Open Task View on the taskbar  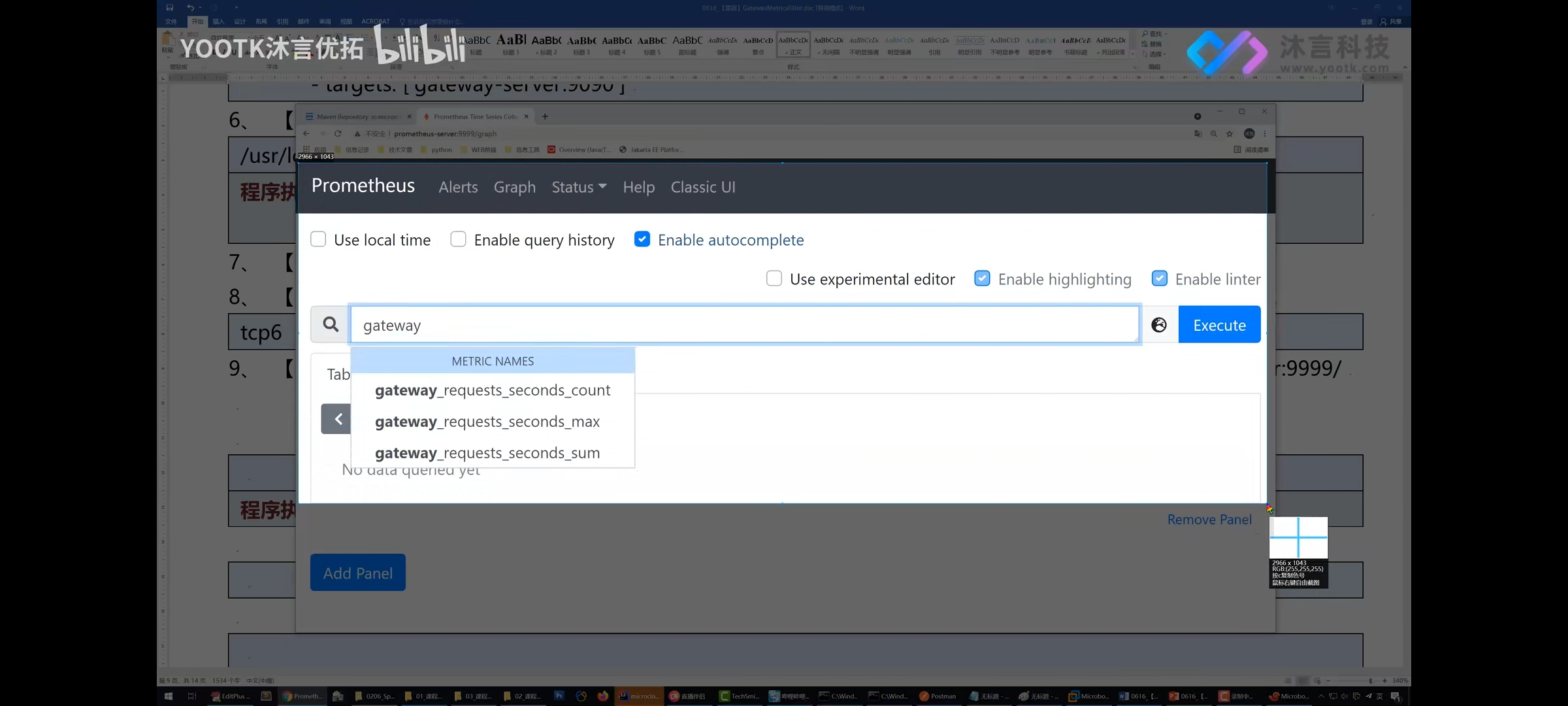tap(191, 696)
